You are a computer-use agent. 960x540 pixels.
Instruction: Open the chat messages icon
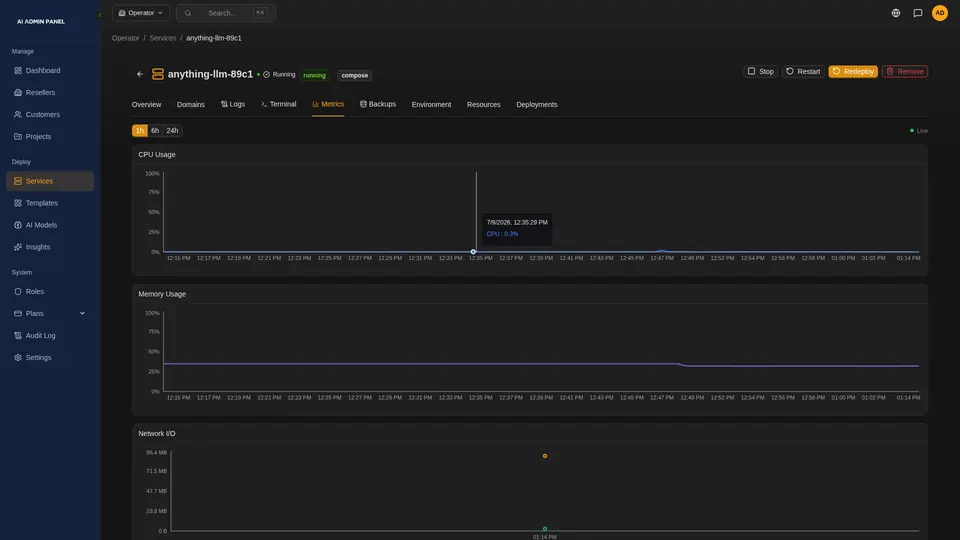[x=918, y=13]
